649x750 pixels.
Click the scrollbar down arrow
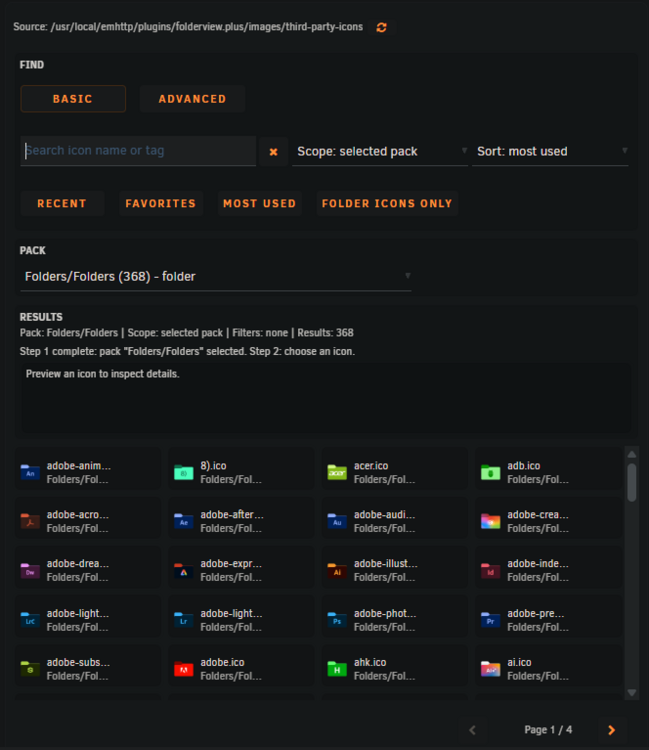coord(632,693)
